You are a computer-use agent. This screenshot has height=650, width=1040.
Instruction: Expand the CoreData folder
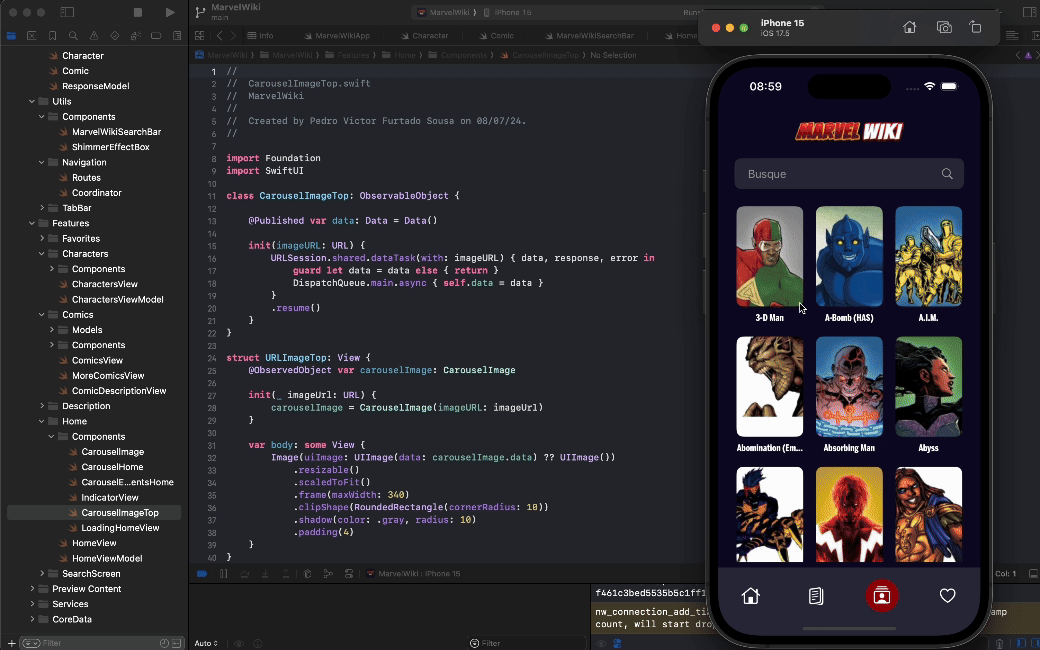pyautogui.click(x=32, y=619)
